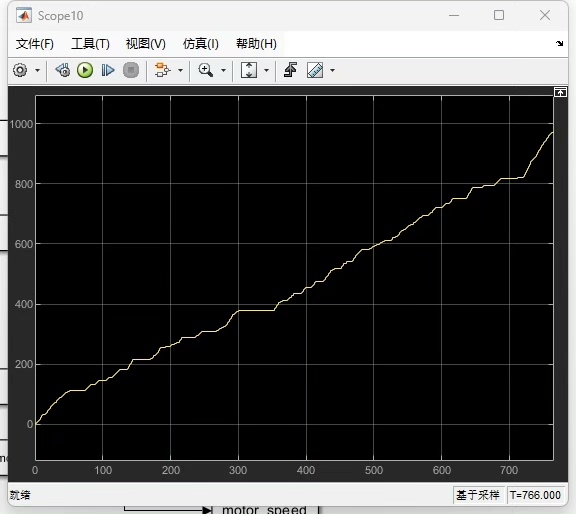Click the 基于采样 status bar entry
Viewport: 576px width, 514px height.
pyautogui.click(x=478, y=495)
